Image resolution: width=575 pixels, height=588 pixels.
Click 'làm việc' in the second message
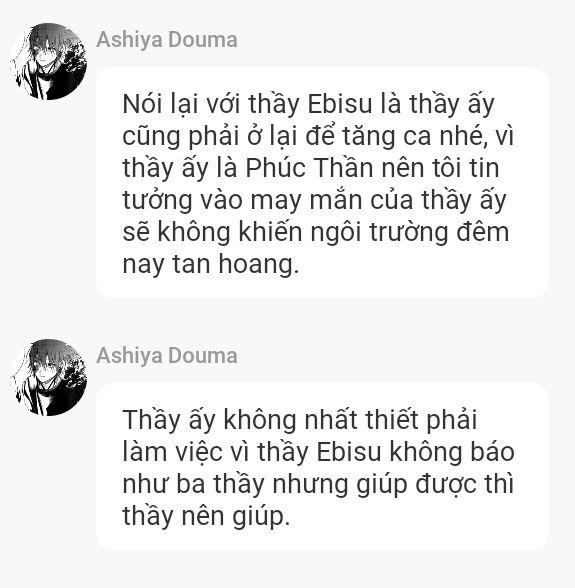click(x=173, y=452)
